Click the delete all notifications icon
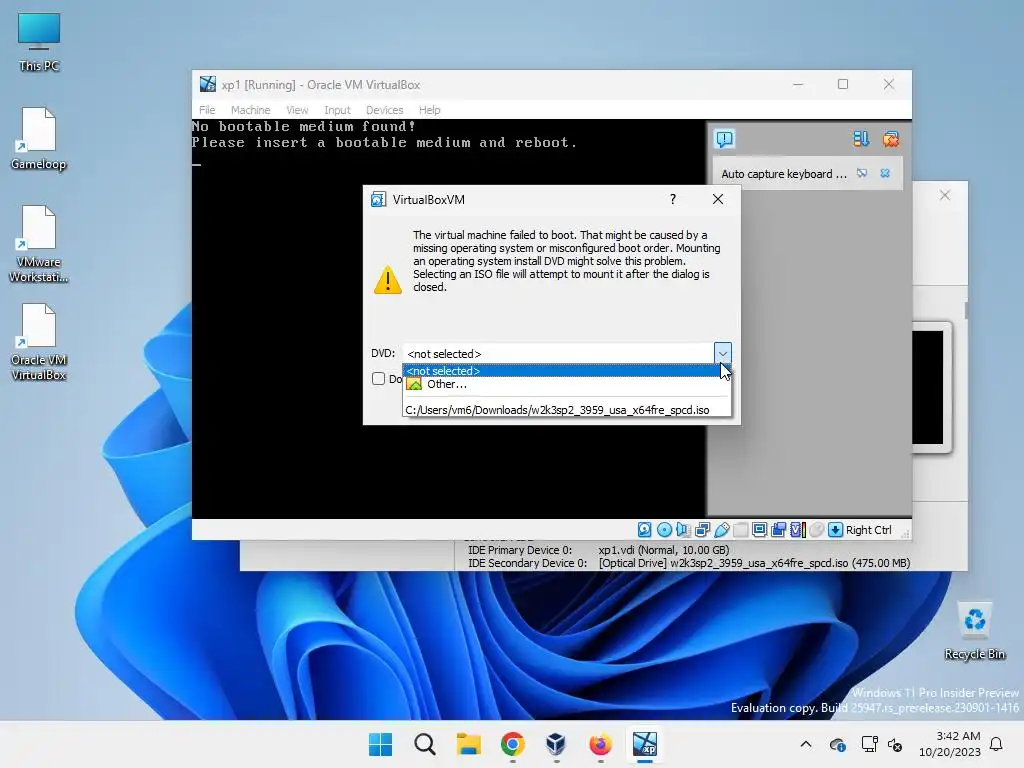The image size is (1024, 768). [891, 138]
